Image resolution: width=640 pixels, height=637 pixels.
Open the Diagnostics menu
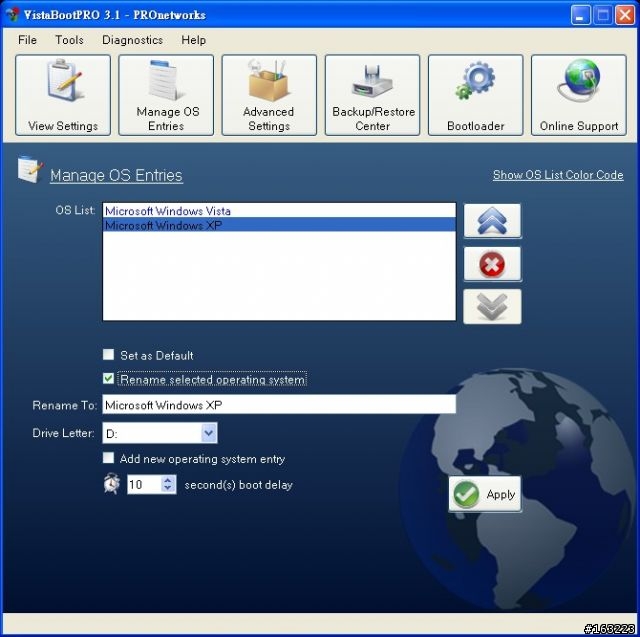132,40
